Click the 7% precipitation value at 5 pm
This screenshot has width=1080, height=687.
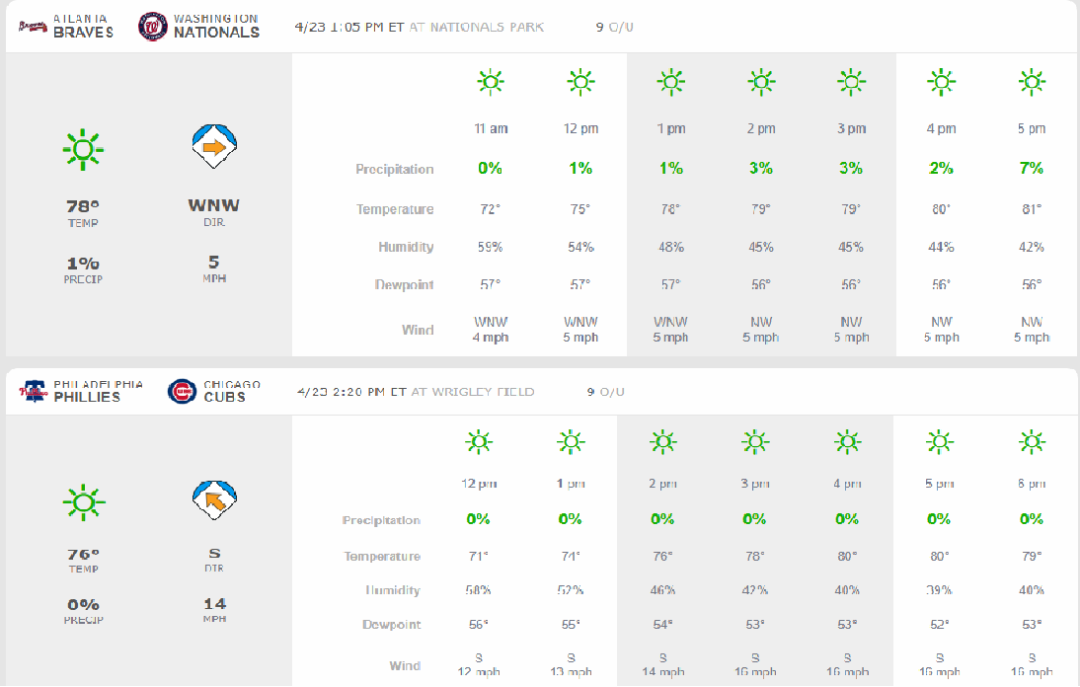1031,169
